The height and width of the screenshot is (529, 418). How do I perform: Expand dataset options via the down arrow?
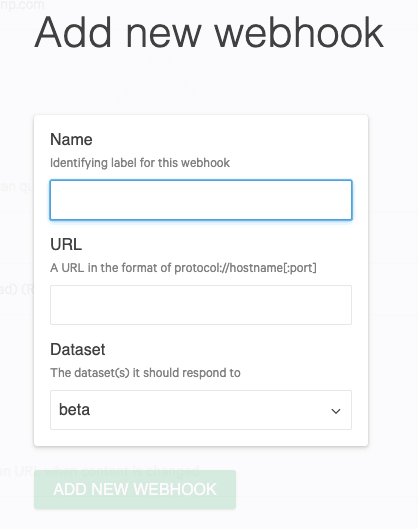[335, 411]
